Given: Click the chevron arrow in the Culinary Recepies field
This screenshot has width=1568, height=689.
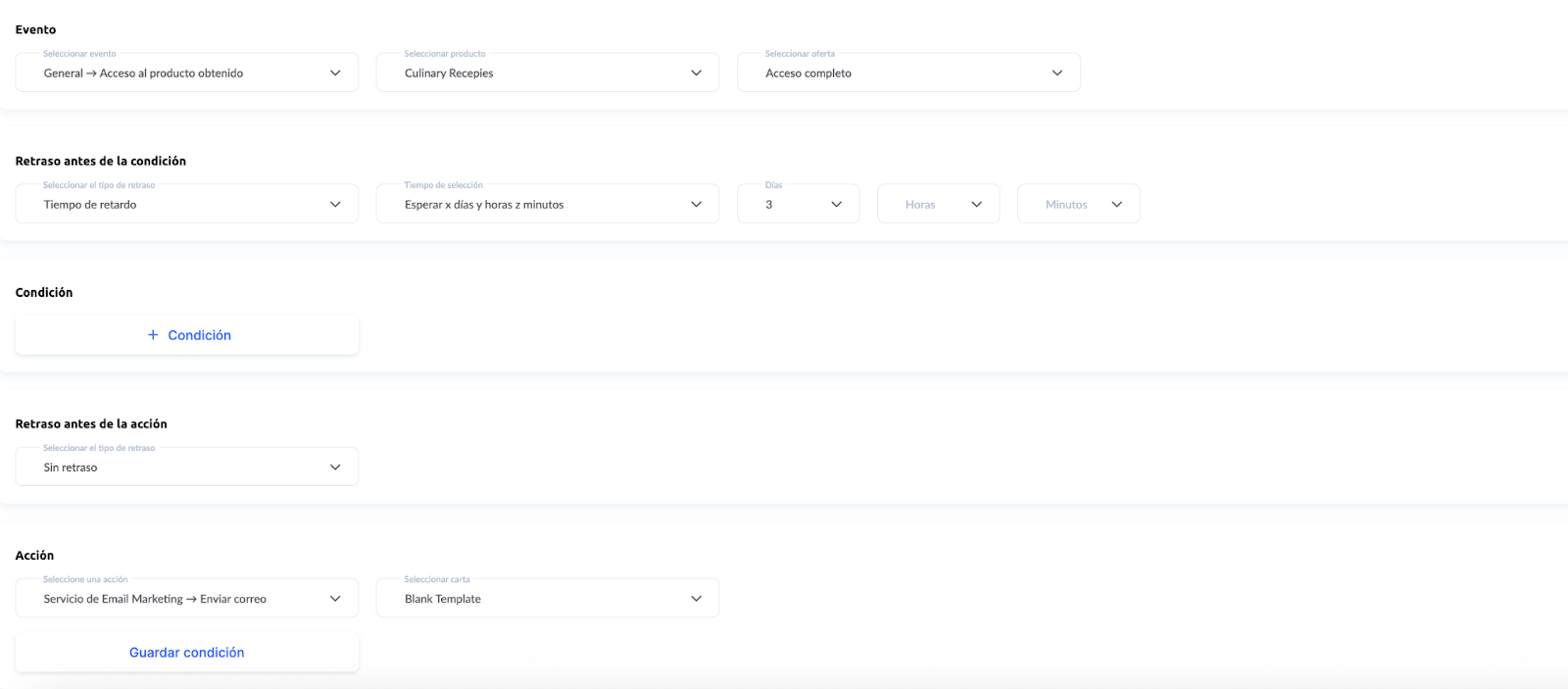Looking at the screenshot, I should 696,74.
